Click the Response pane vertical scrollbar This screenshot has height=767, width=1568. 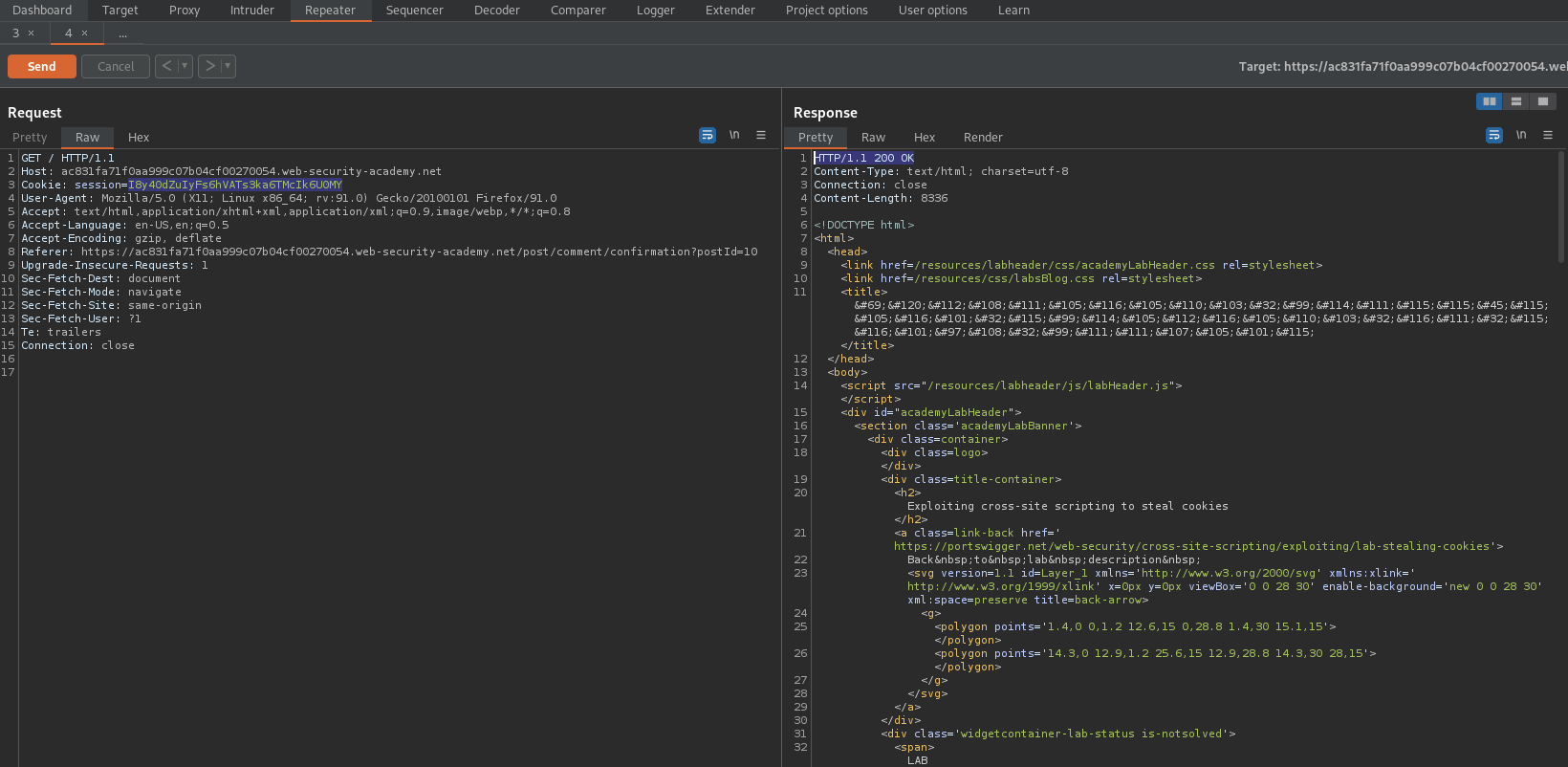tap(1561, 208)
